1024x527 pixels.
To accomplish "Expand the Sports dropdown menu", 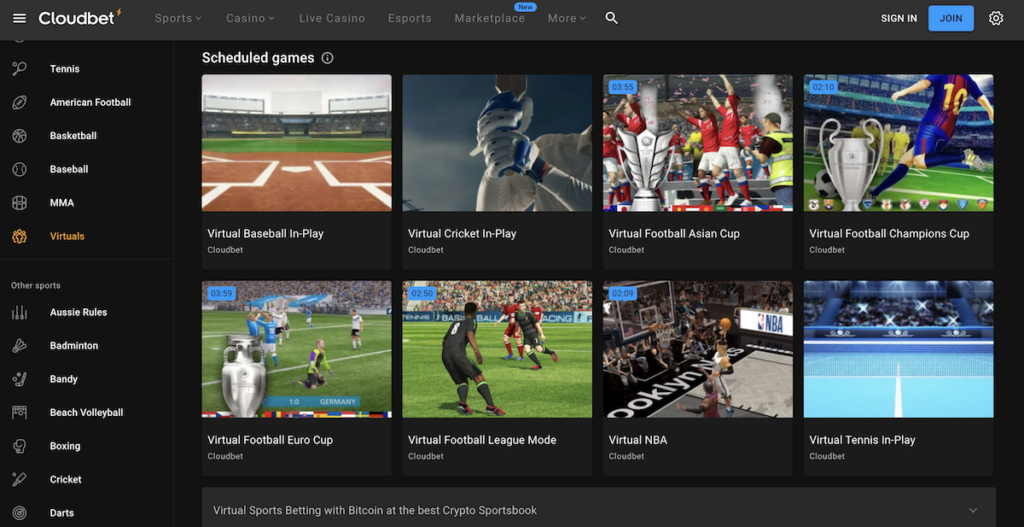I will [178, 18].
